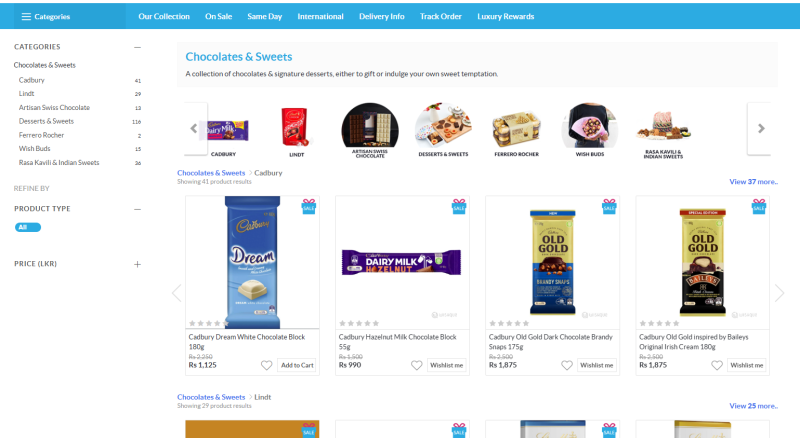
Task: Click View 37 more link
Action: click(x=753, y=182)
